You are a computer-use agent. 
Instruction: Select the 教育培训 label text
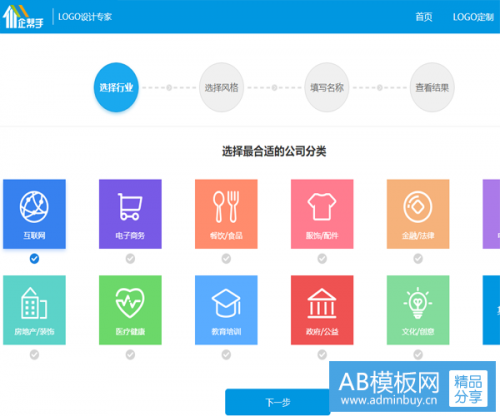(226, 332)
